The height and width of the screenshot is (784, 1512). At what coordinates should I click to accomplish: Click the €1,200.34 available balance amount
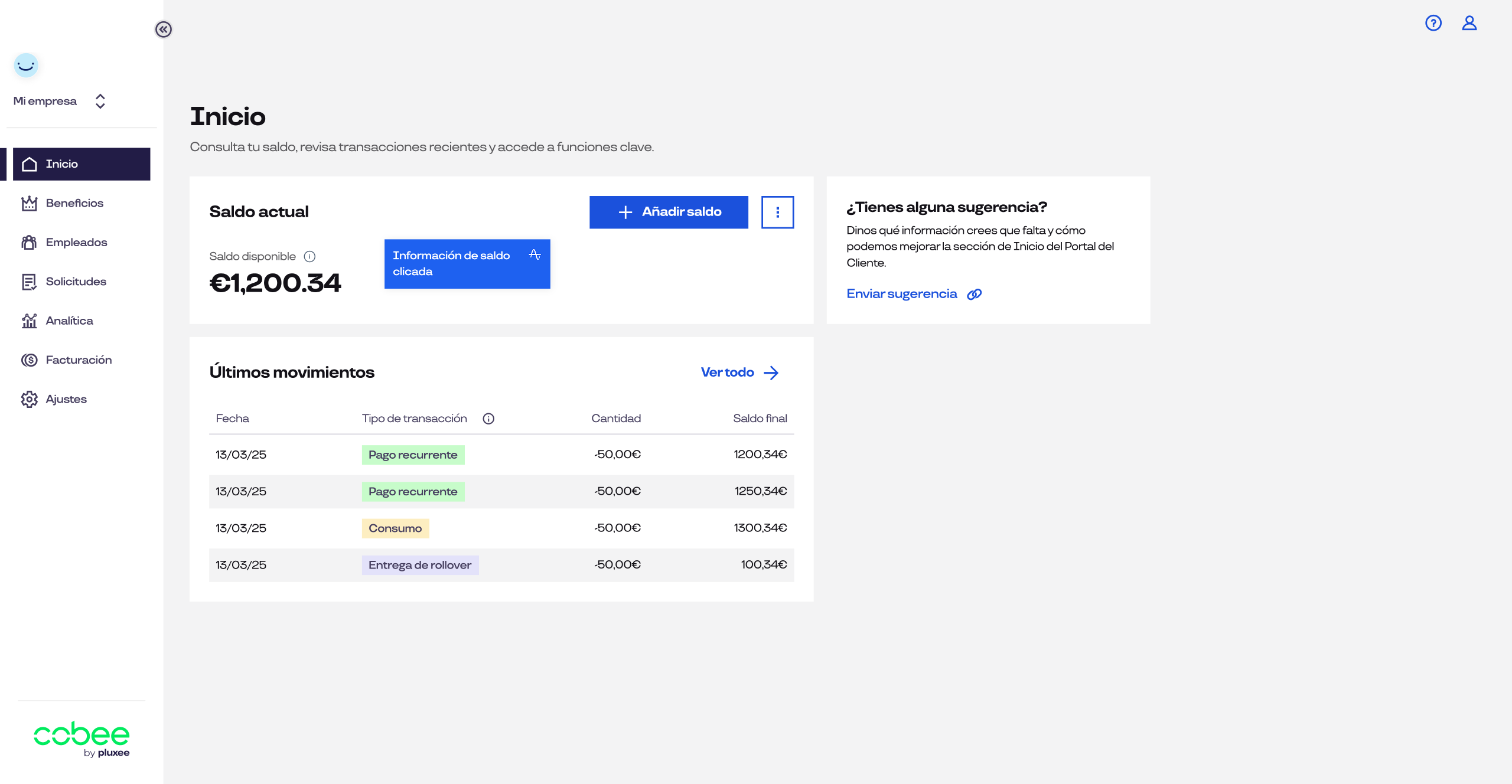click(x=275, y=283)
